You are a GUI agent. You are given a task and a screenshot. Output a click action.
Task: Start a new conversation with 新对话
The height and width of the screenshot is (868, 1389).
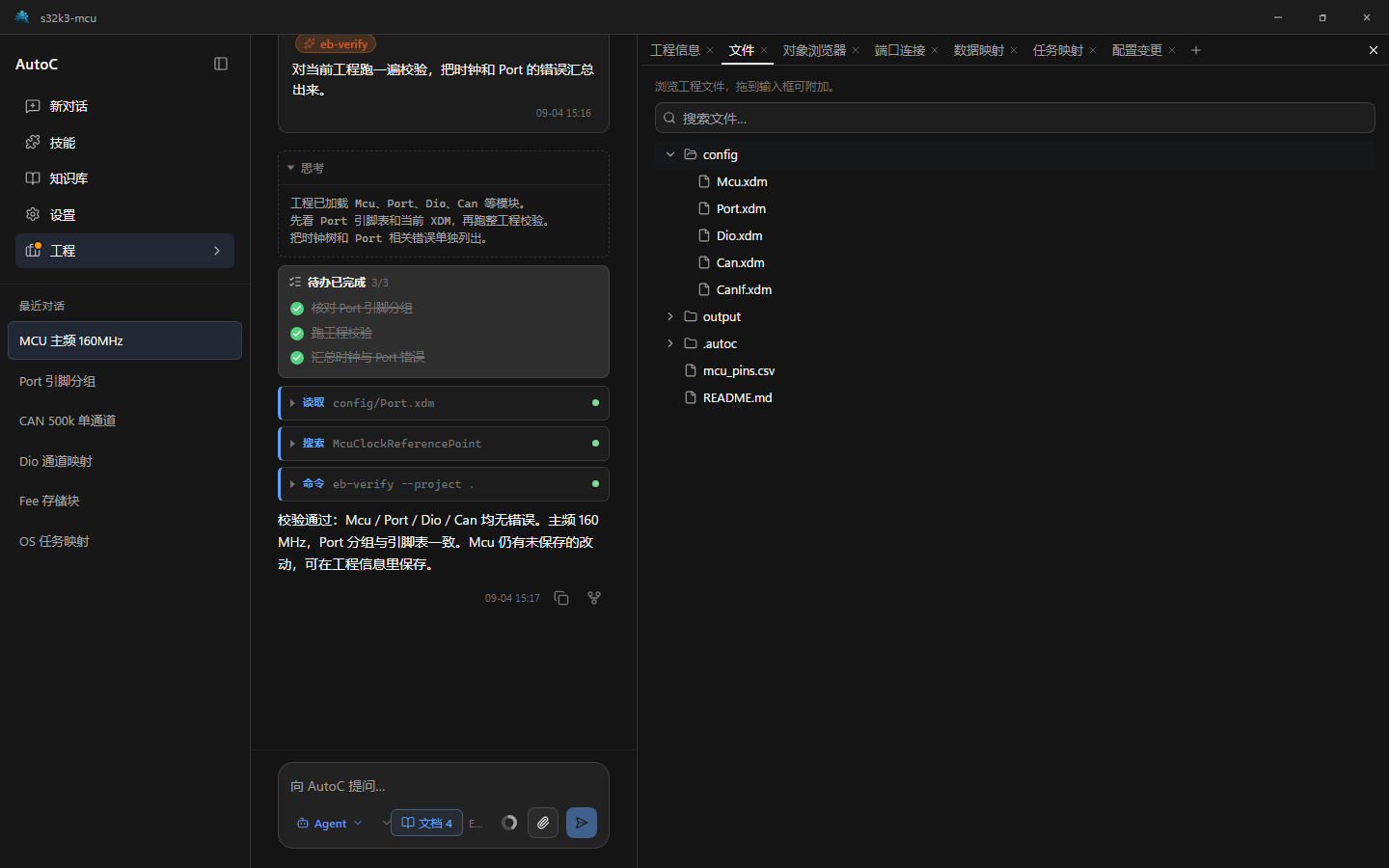pos(124,106)
